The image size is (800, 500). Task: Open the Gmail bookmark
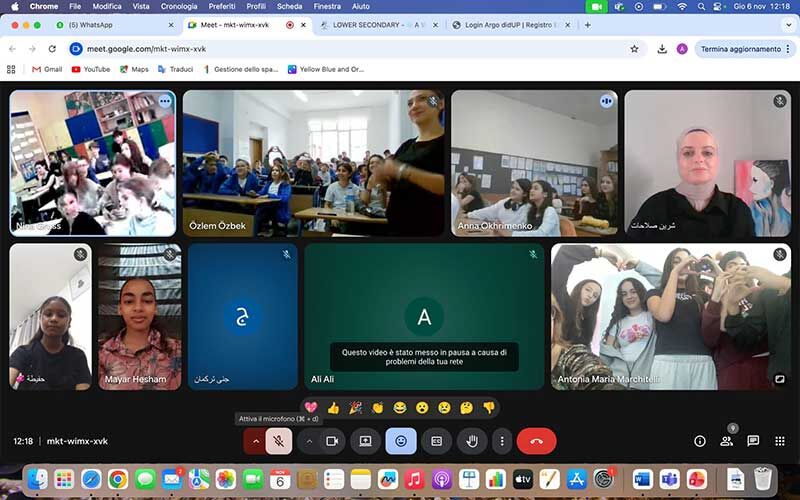pyautogui.click(x=47, y=69)
